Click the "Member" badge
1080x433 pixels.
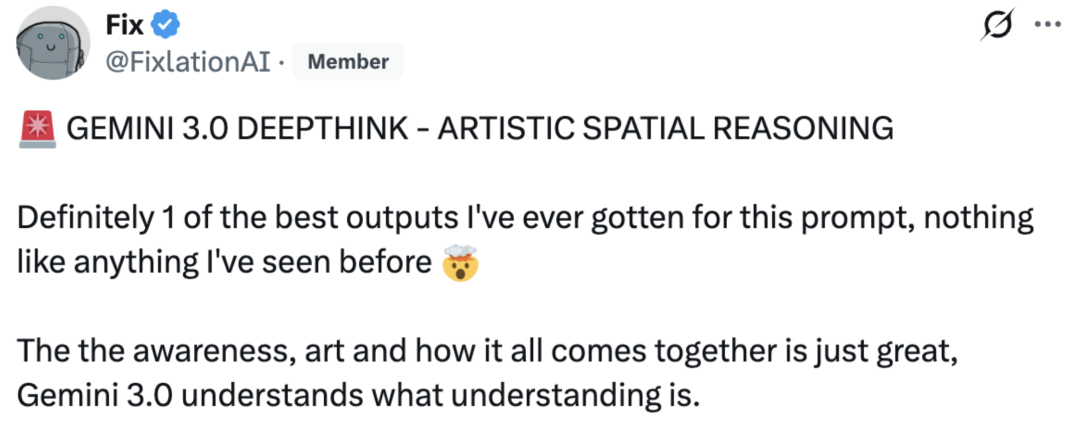point(348,62)
